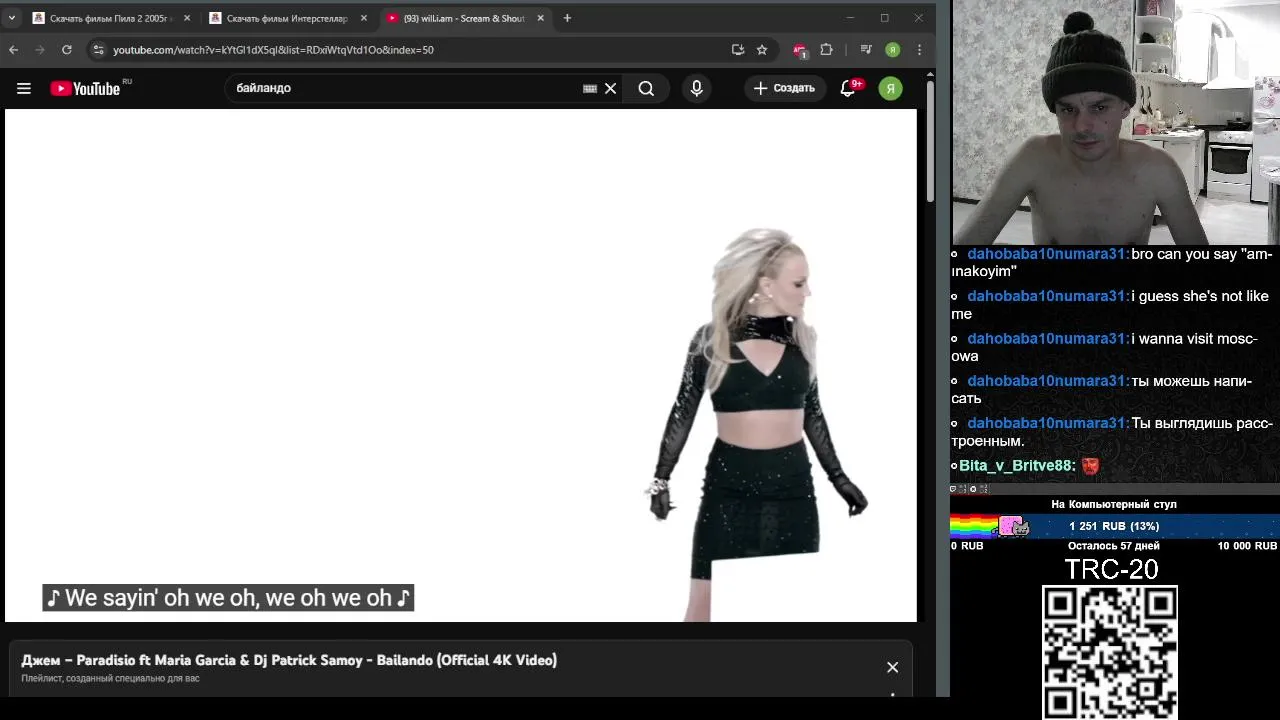
Task: Click the red emoji in Bita_v_Britve88's message
Action: [1090, 466]
